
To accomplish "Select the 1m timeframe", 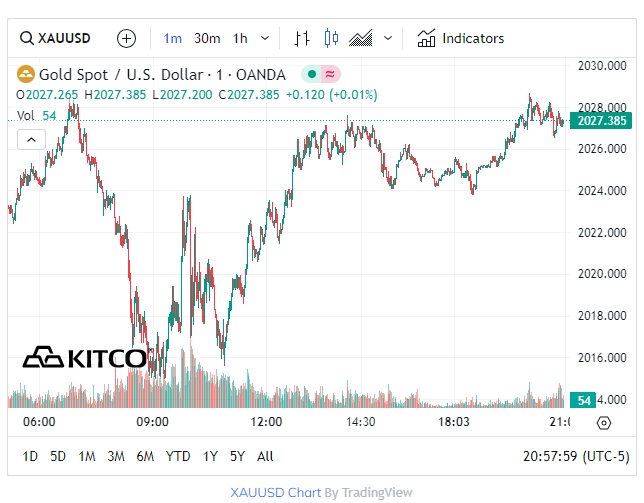I will [172, 39].
